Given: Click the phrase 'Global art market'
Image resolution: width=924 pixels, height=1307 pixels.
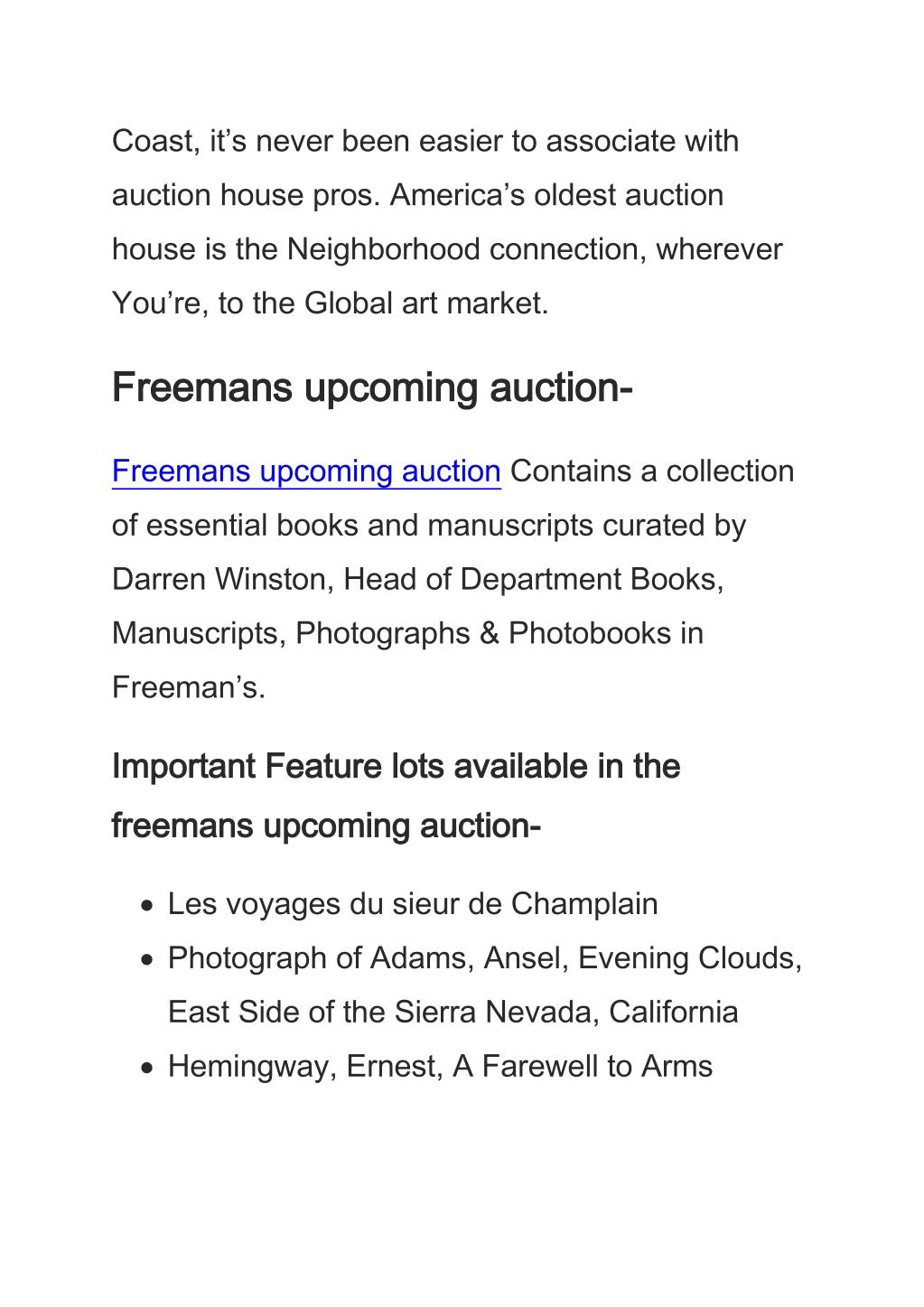Looking at the screenshot, I should [x=426, y=303].
